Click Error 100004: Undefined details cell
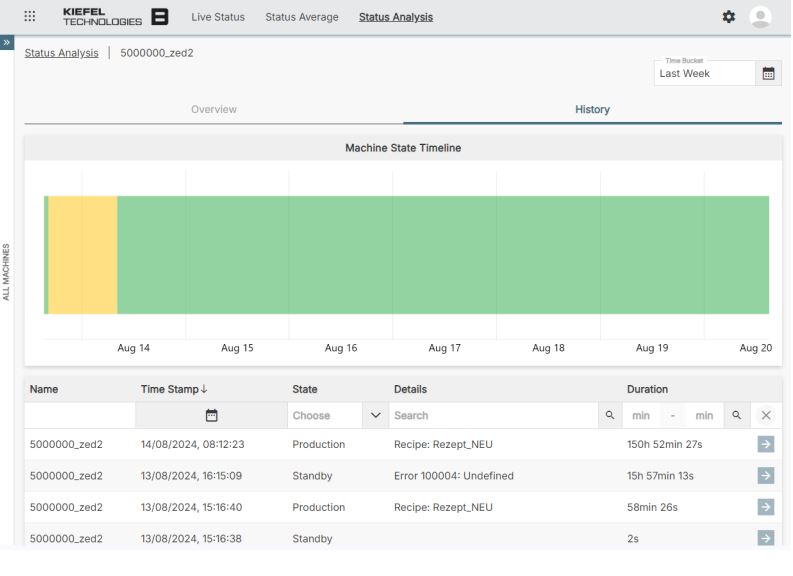Screen dimensions: 793x576 pos(454,475)
